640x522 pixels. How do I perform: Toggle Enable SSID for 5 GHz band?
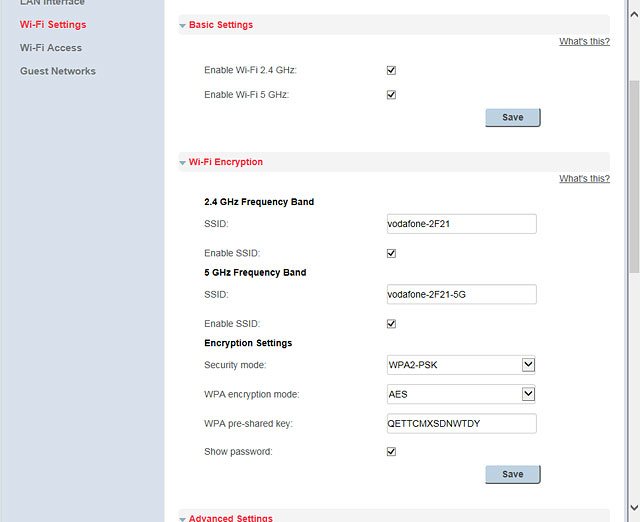391,324
